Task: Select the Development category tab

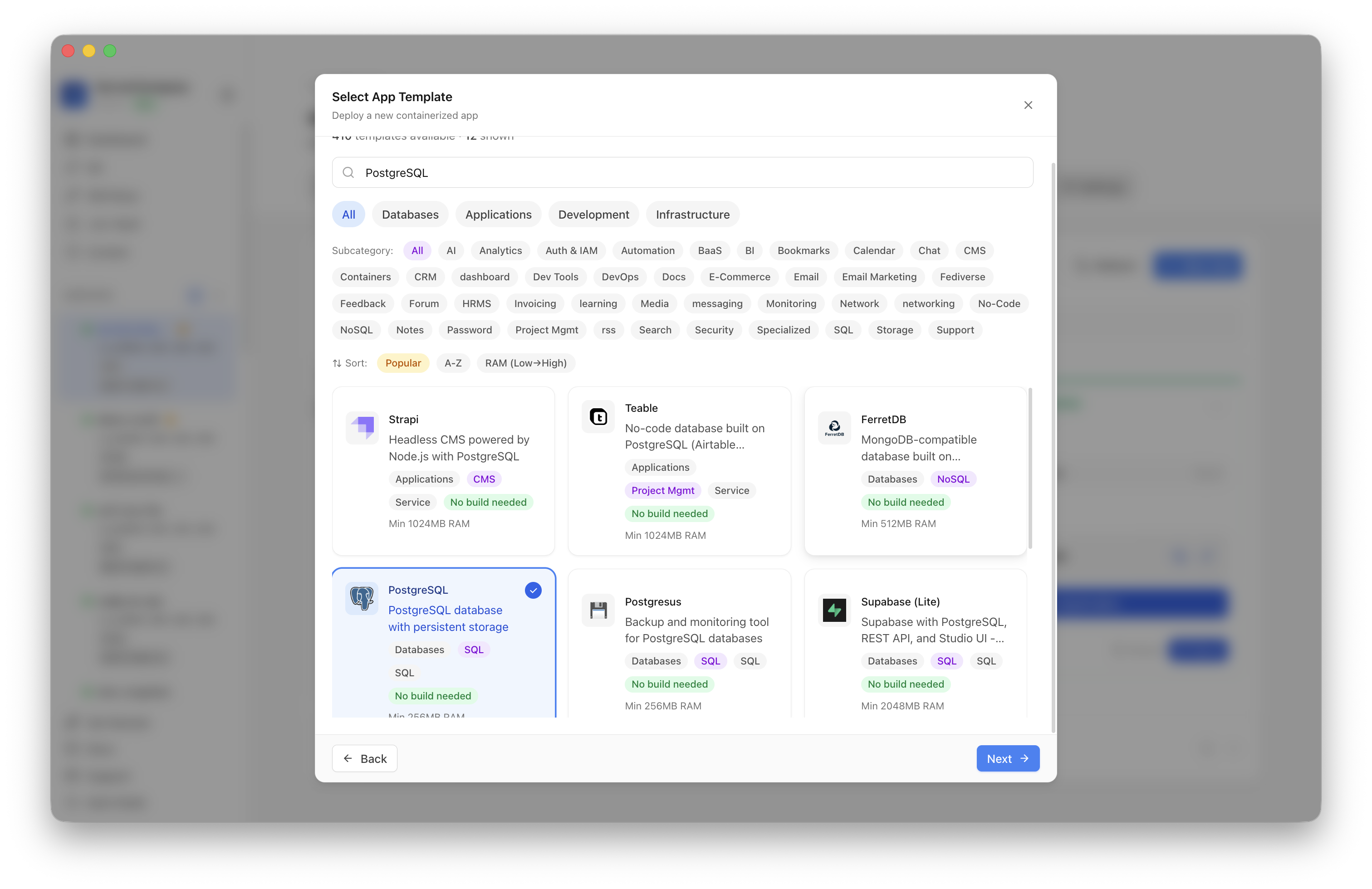Action: [593, 215]
